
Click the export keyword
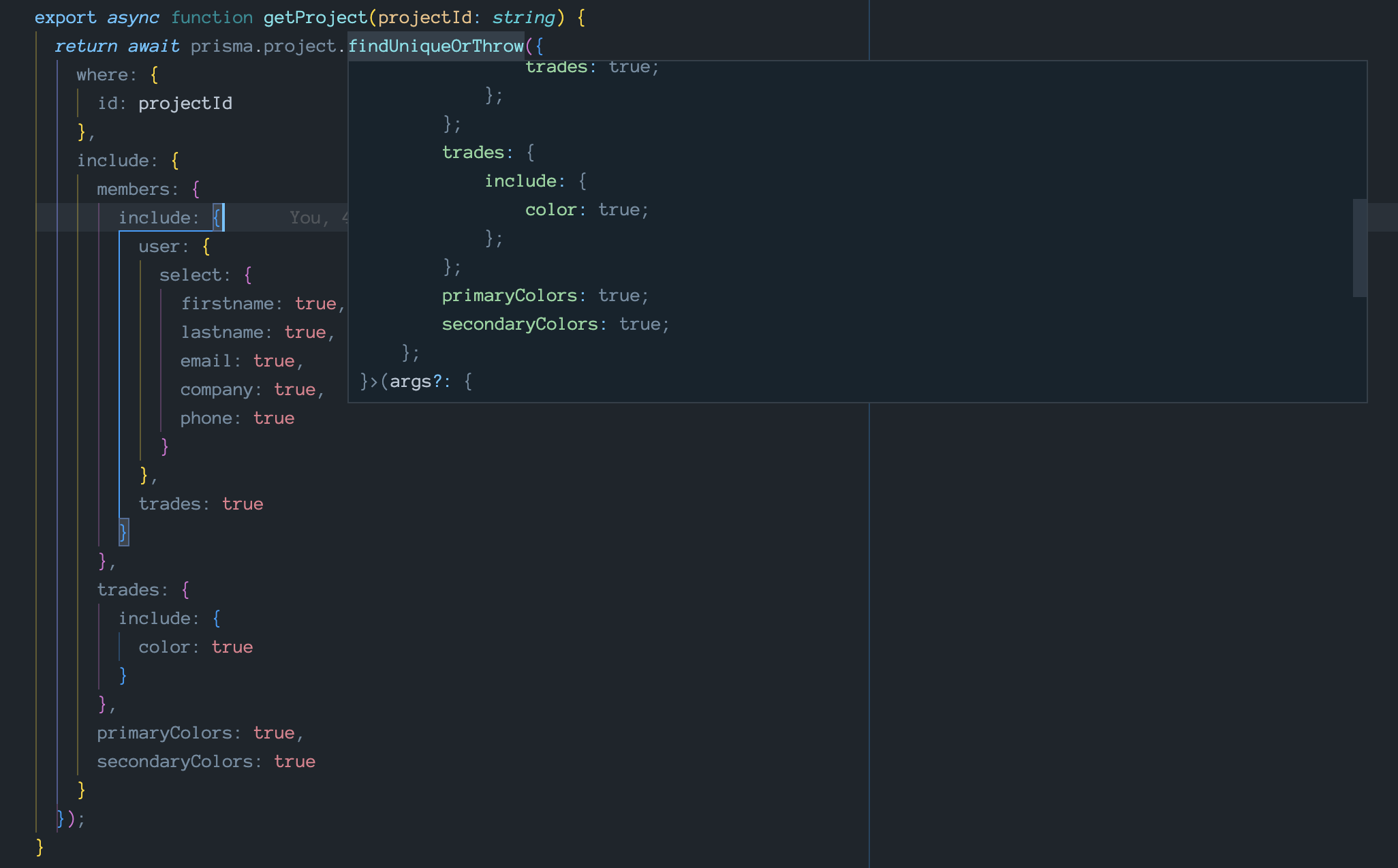coord(65,18)
